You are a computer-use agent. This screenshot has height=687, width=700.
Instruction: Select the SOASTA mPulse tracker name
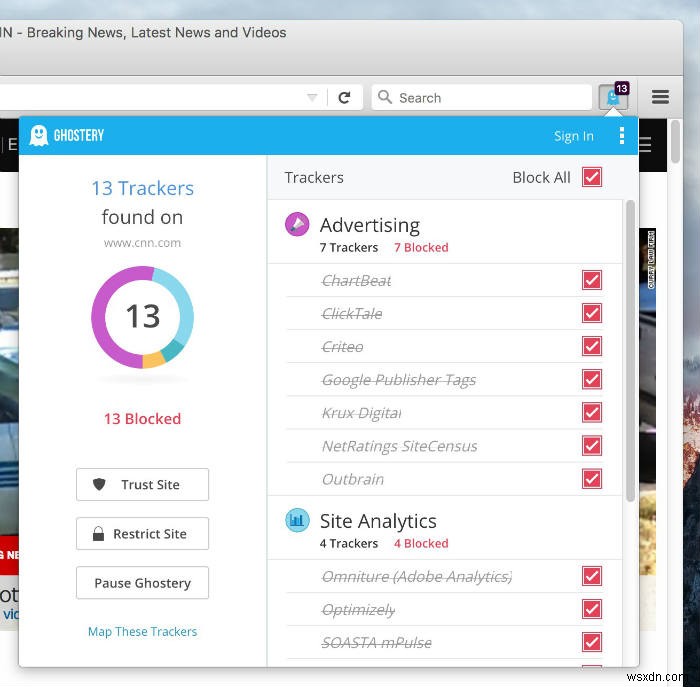[377, 643]
